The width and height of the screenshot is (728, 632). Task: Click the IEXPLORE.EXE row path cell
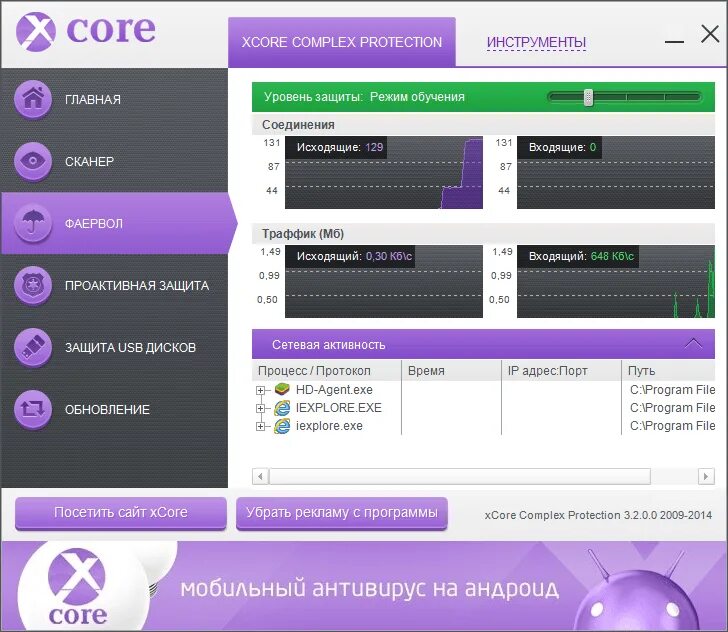point(672,408)
